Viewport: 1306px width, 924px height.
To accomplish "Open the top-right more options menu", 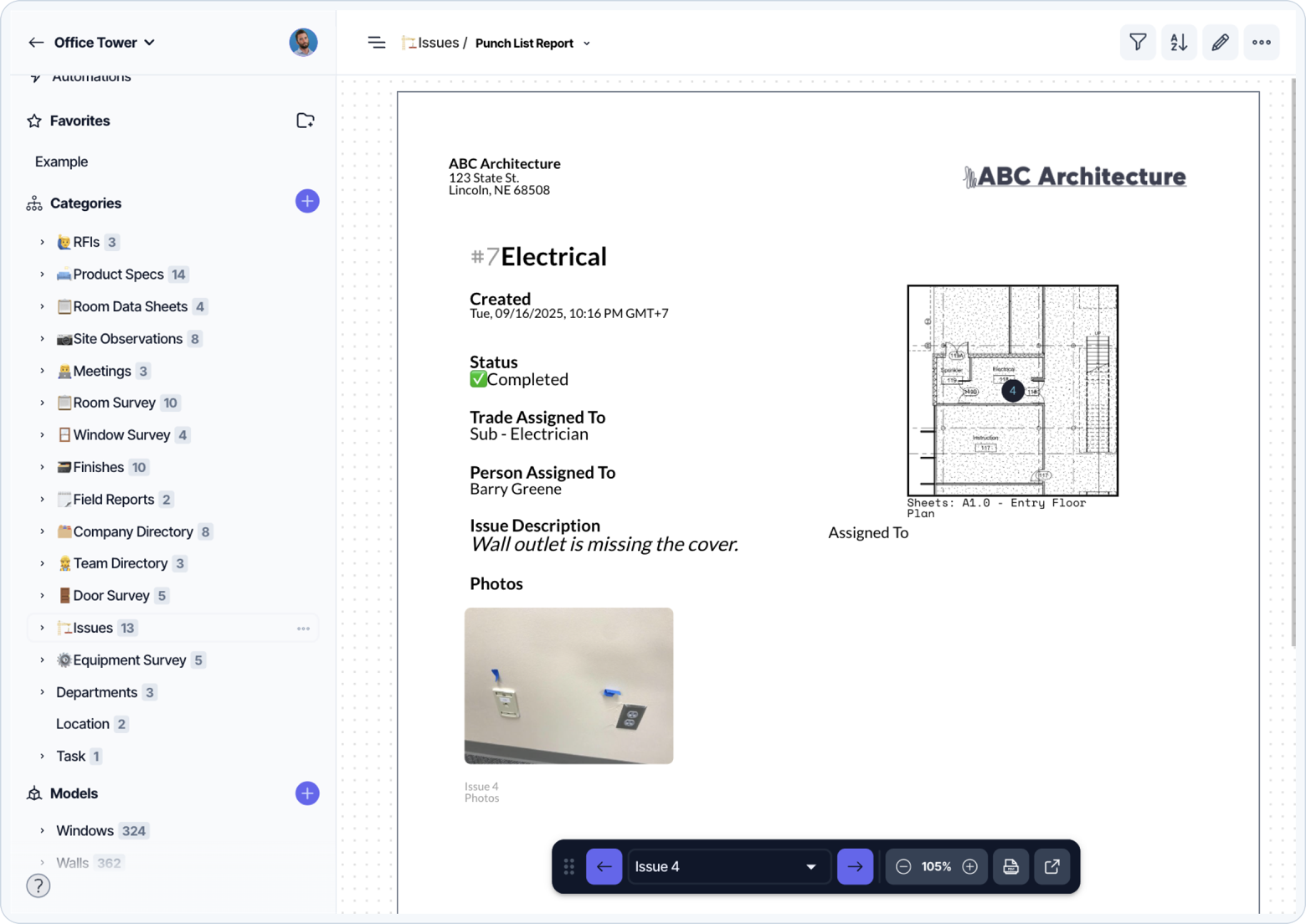I will 1262,43.
